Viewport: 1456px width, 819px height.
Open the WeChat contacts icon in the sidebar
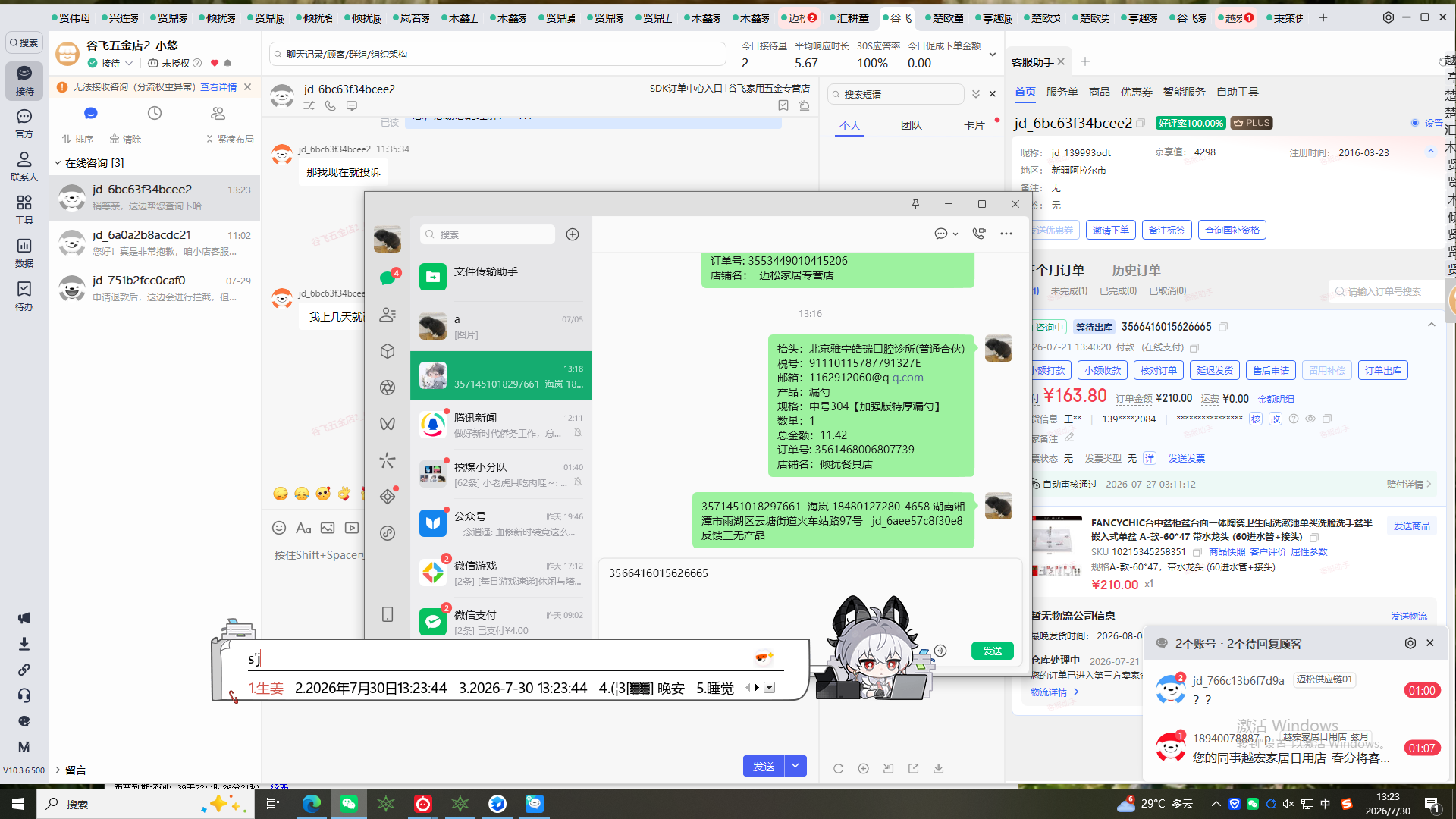click(388, 315)
